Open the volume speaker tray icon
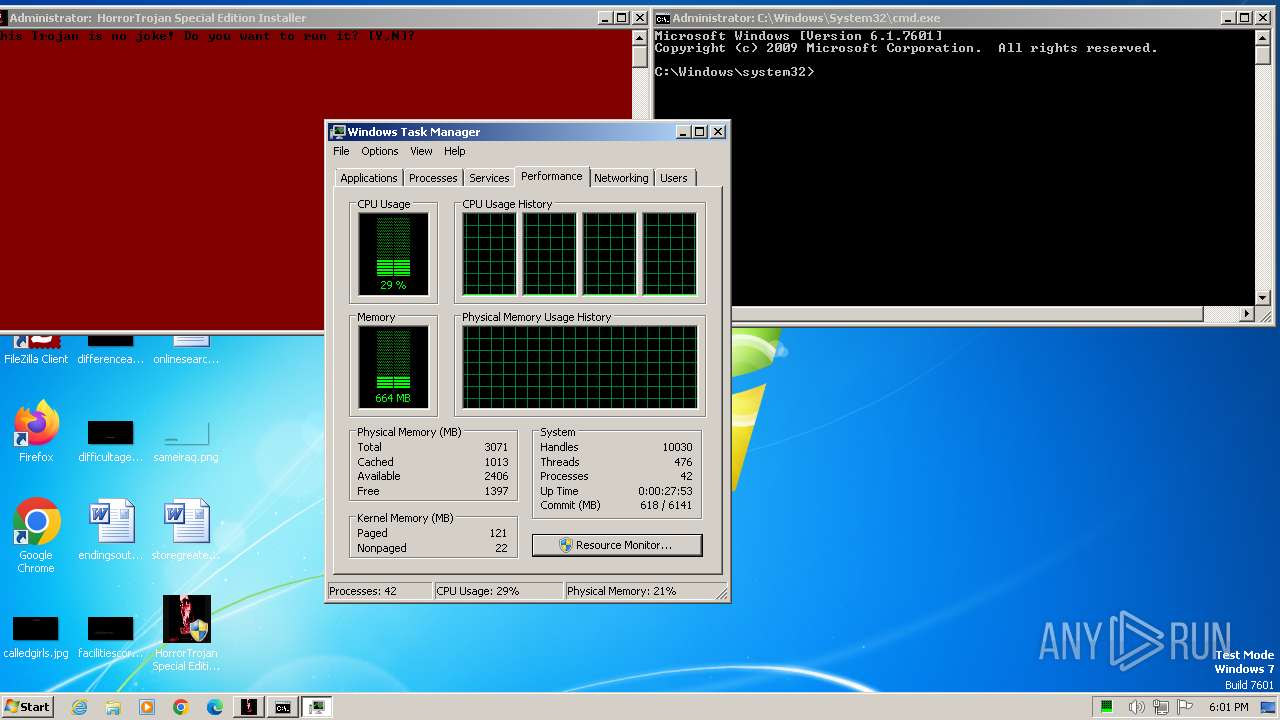 coord(1136,707)
